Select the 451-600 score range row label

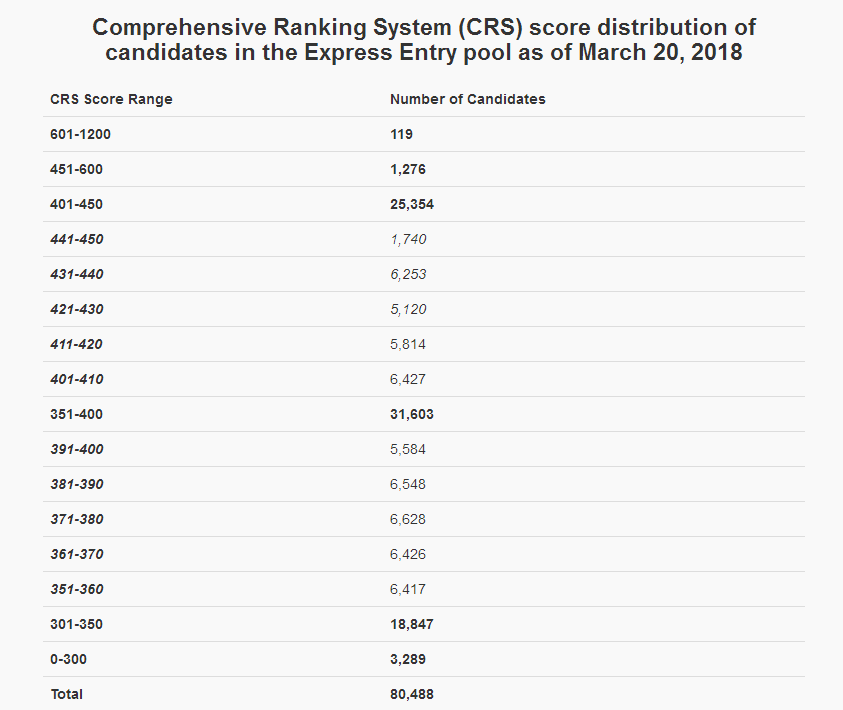click(76, 169)
